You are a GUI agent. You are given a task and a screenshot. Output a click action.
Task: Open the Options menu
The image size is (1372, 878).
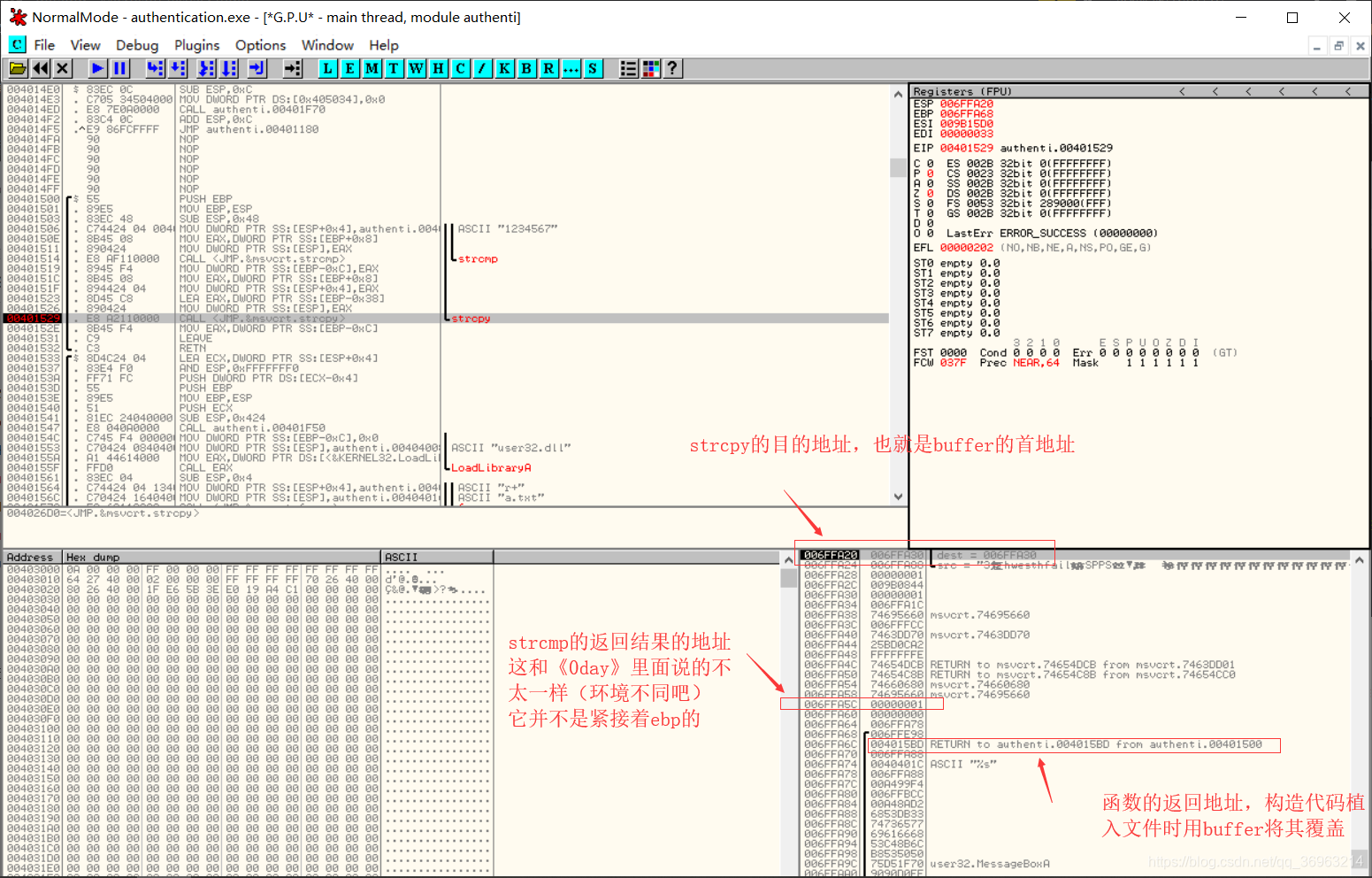[x=260, y=45]
